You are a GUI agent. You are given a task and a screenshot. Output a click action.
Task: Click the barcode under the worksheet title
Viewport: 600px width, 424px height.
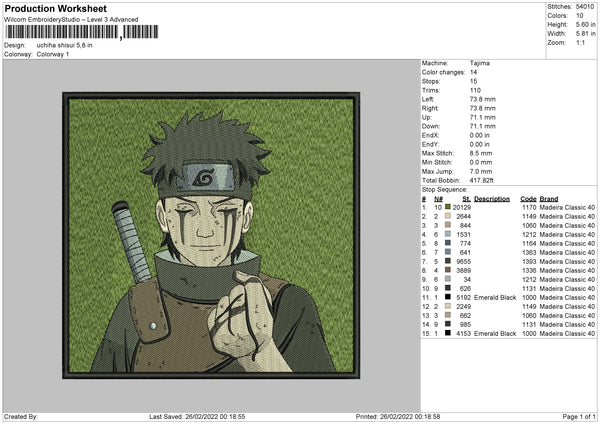[x=82, y=32]
